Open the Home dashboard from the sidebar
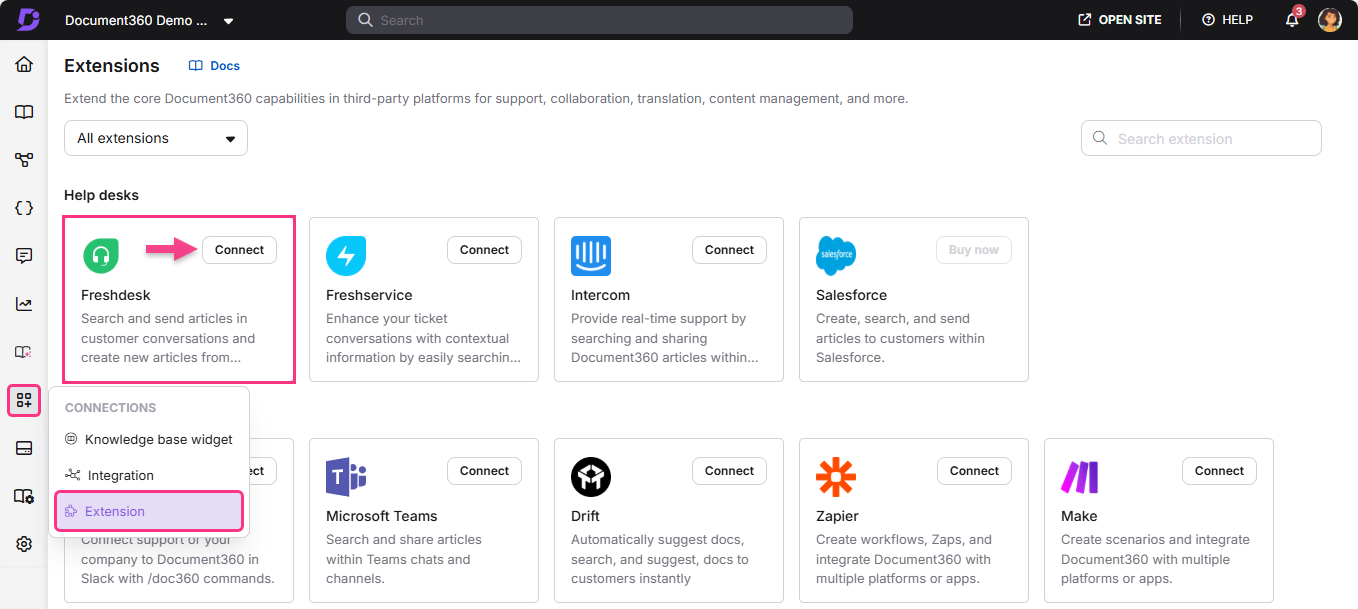Screen dimensions: 1358x609 click(x=23, y=63)
